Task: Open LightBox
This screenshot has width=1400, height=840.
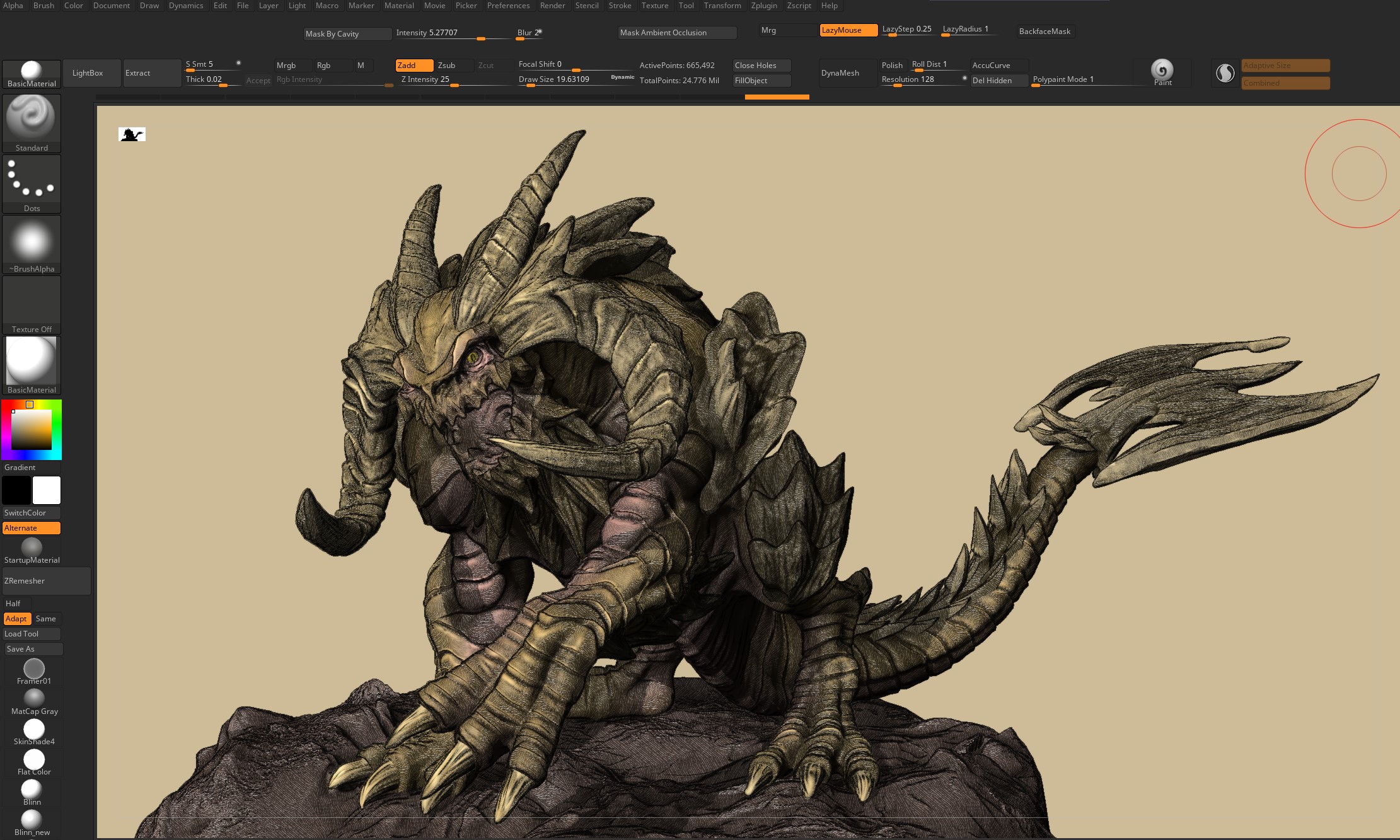Action: click(91, 73)
